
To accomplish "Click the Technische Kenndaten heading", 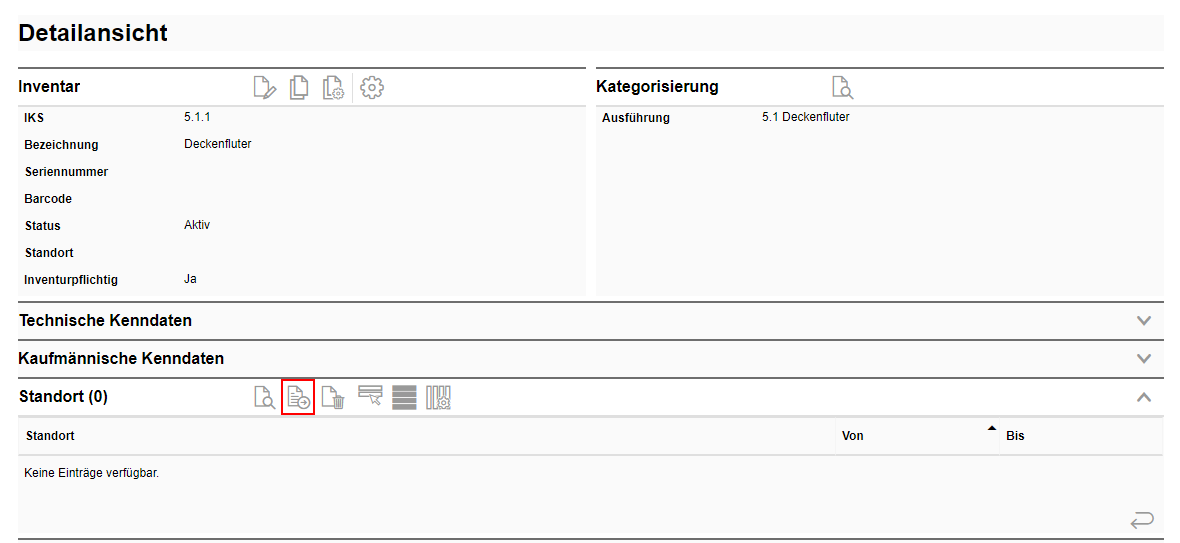I will tap(105, 320).
